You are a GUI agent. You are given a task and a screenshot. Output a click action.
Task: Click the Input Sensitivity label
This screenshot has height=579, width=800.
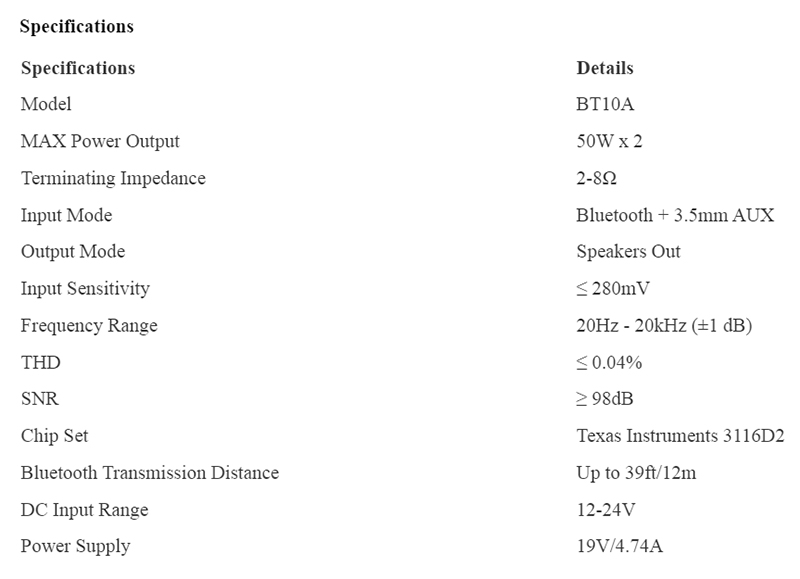point(85,288)
